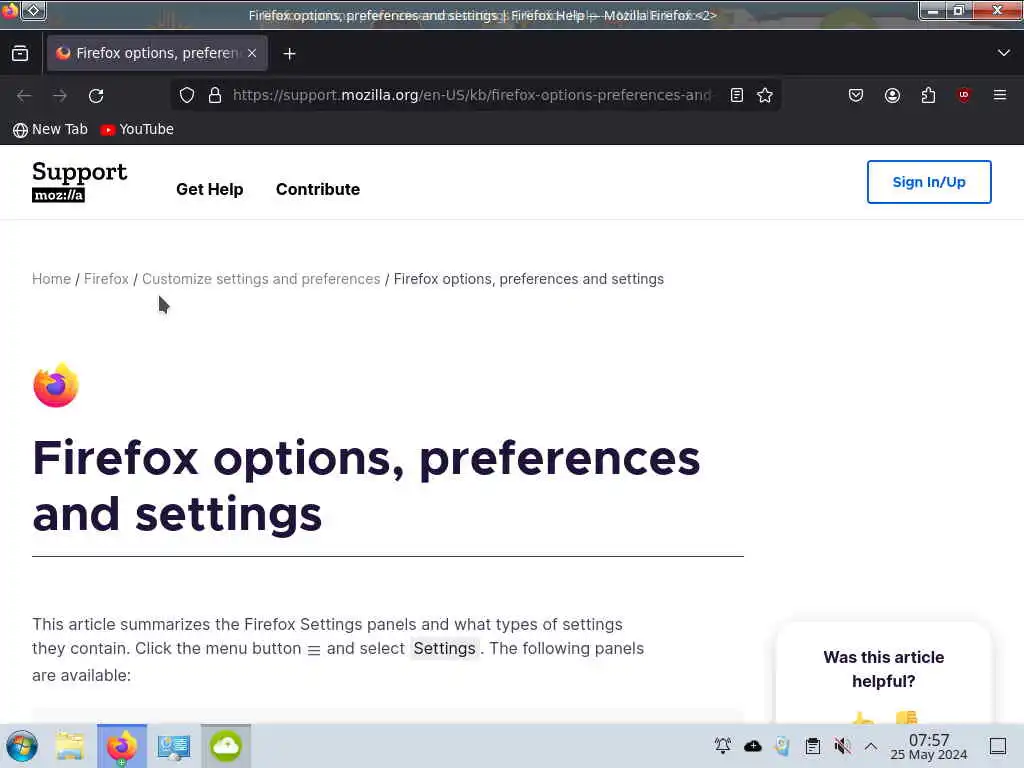Open the tracking protection shield panel
This screenshot has width=1024, height=768.
coord(187,95)
